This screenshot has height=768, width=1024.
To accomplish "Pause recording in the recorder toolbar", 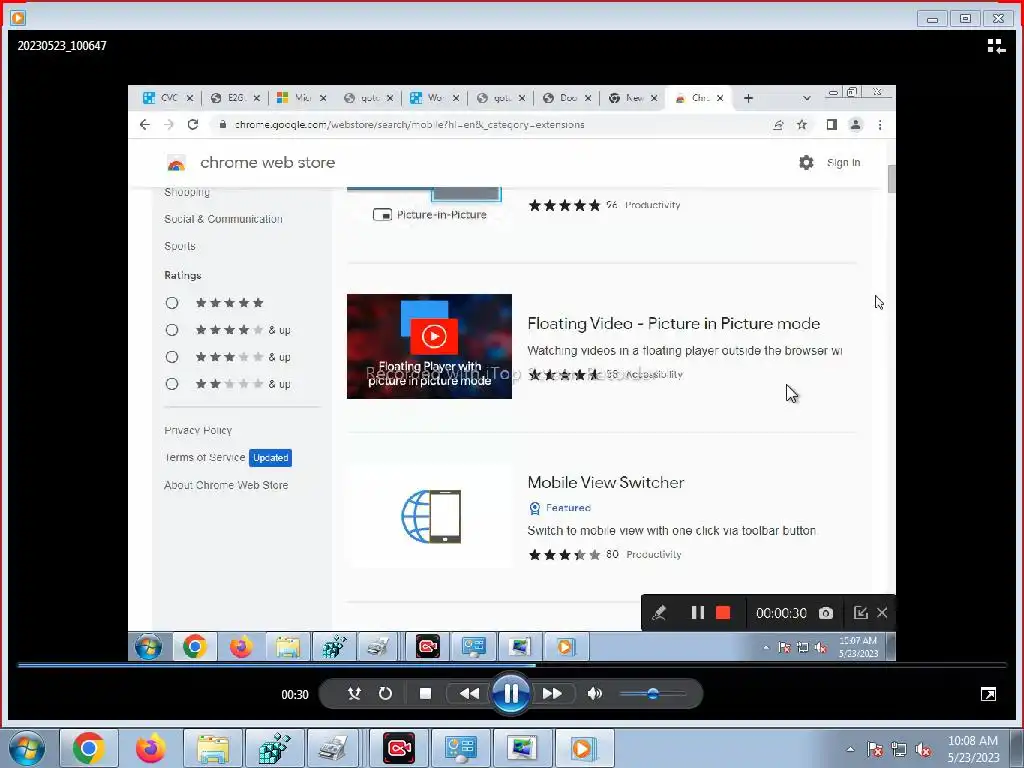I will (x=697, y=613).
